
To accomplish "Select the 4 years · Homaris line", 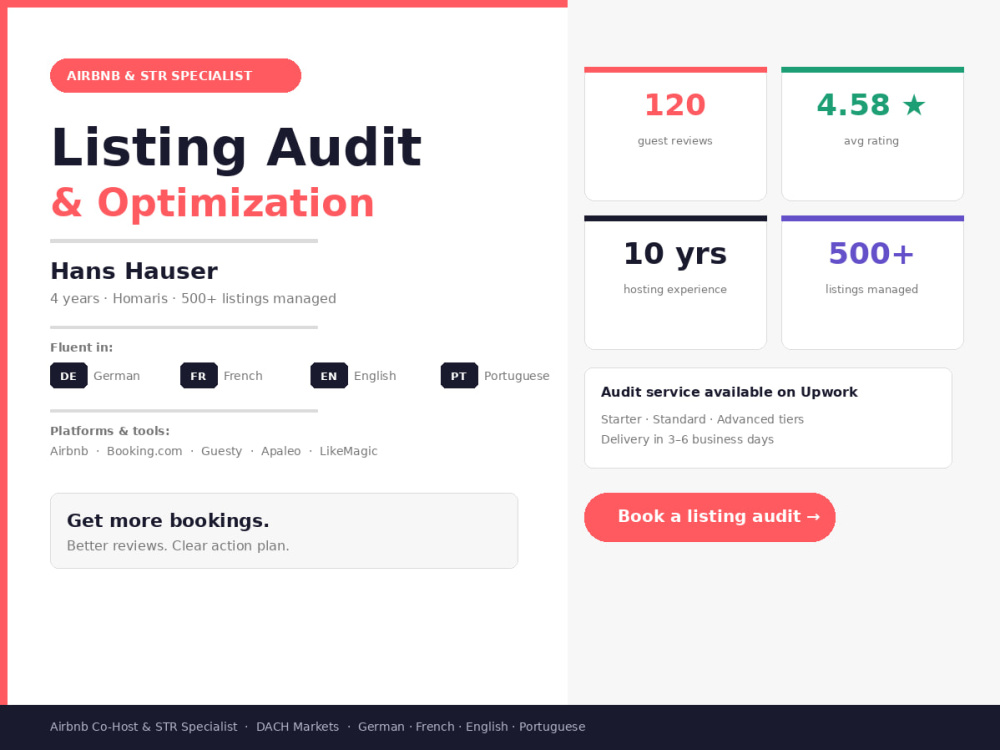I will tap(193, 298).
